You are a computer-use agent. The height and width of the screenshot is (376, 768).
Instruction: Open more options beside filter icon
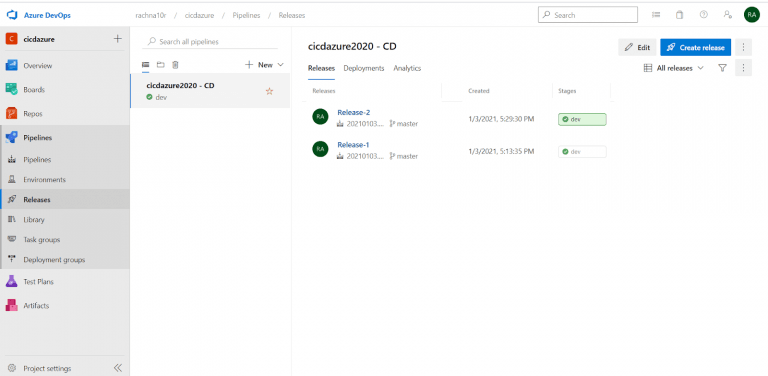coord(744,68)
